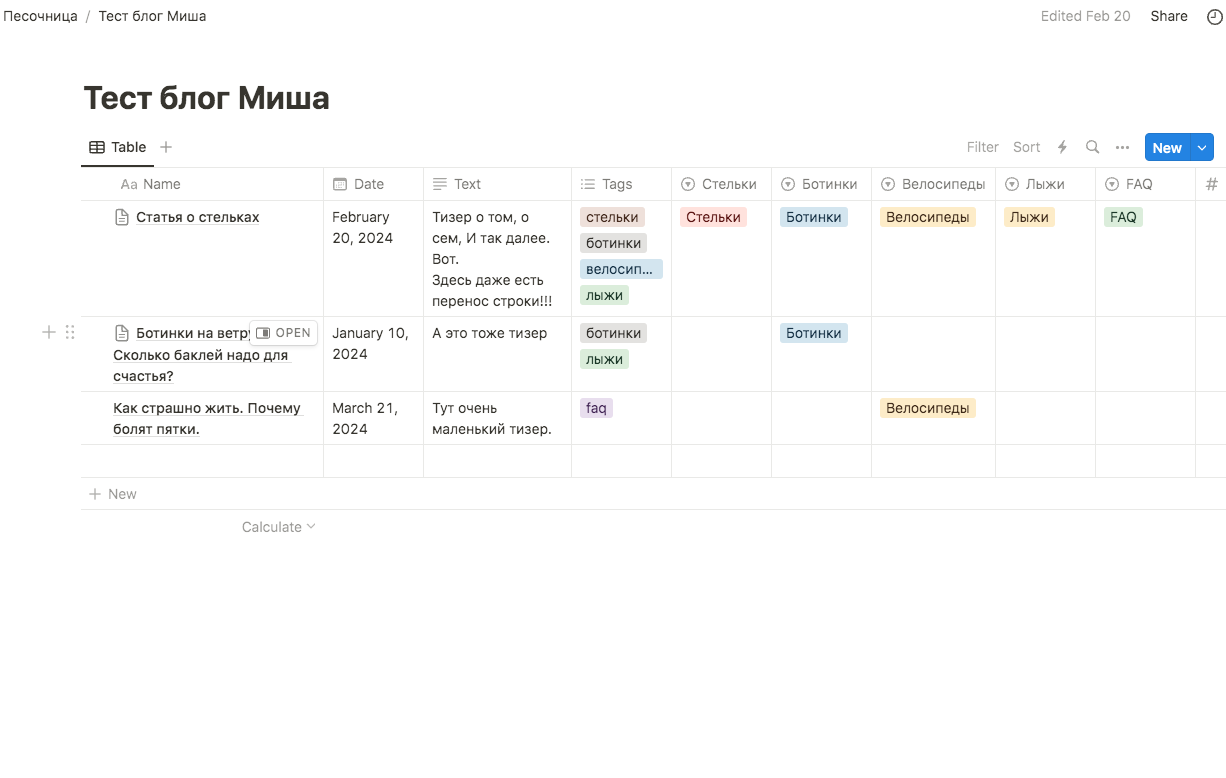1226x778 pixels.
Task: Click the Filter option in the toolbar
Action: click(x=982, y=147)
